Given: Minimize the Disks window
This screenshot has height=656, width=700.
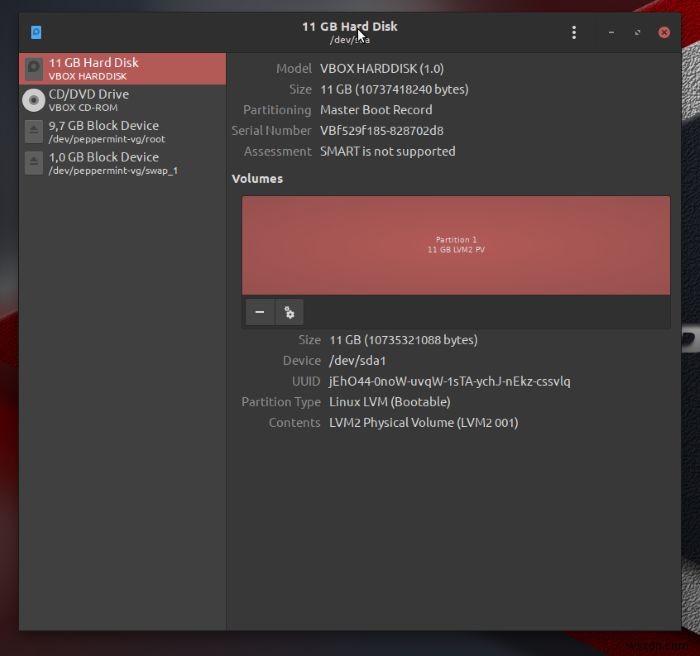Looking at the screenshot, I should pyautogui.click(x=611, y=32).
